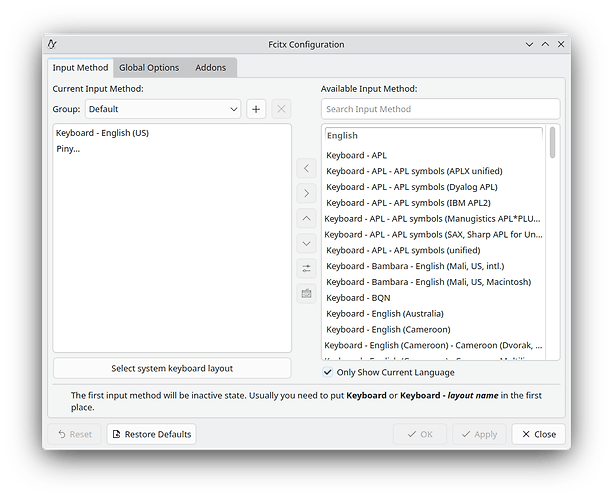This screenshot has width=613, height=500.
Task: Click Select system keyboard layout button
Action: coord(172,368)
